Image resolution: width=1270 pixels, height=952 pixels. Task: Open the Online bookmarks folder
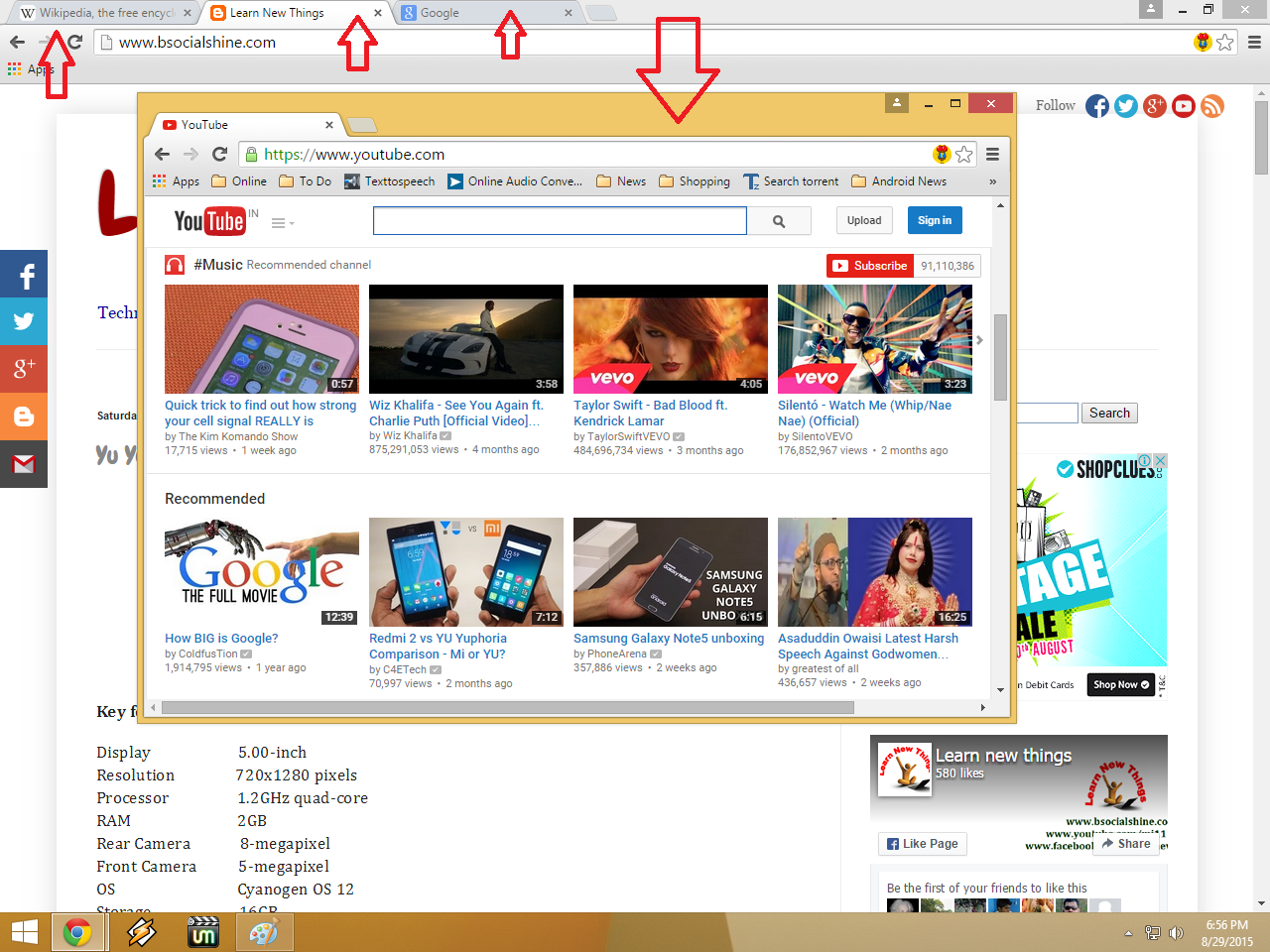pos(238,181)
